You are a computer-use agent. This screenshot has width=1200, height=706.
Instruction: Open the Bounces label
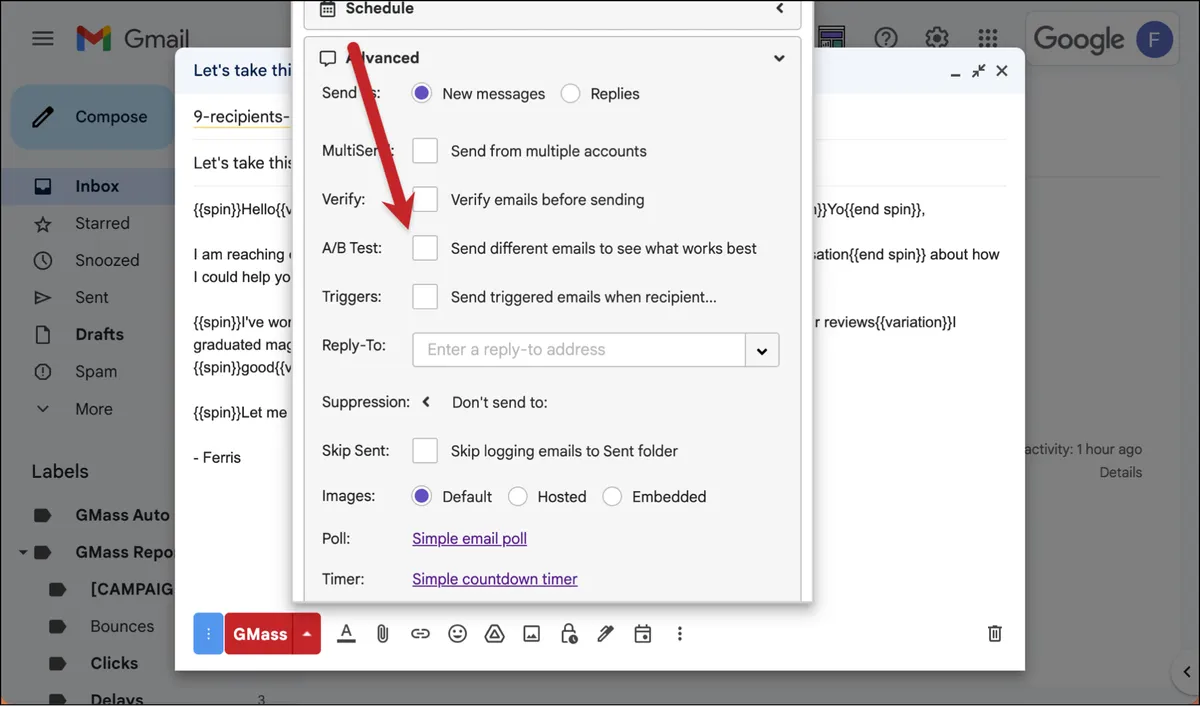(x=122, y=626)
